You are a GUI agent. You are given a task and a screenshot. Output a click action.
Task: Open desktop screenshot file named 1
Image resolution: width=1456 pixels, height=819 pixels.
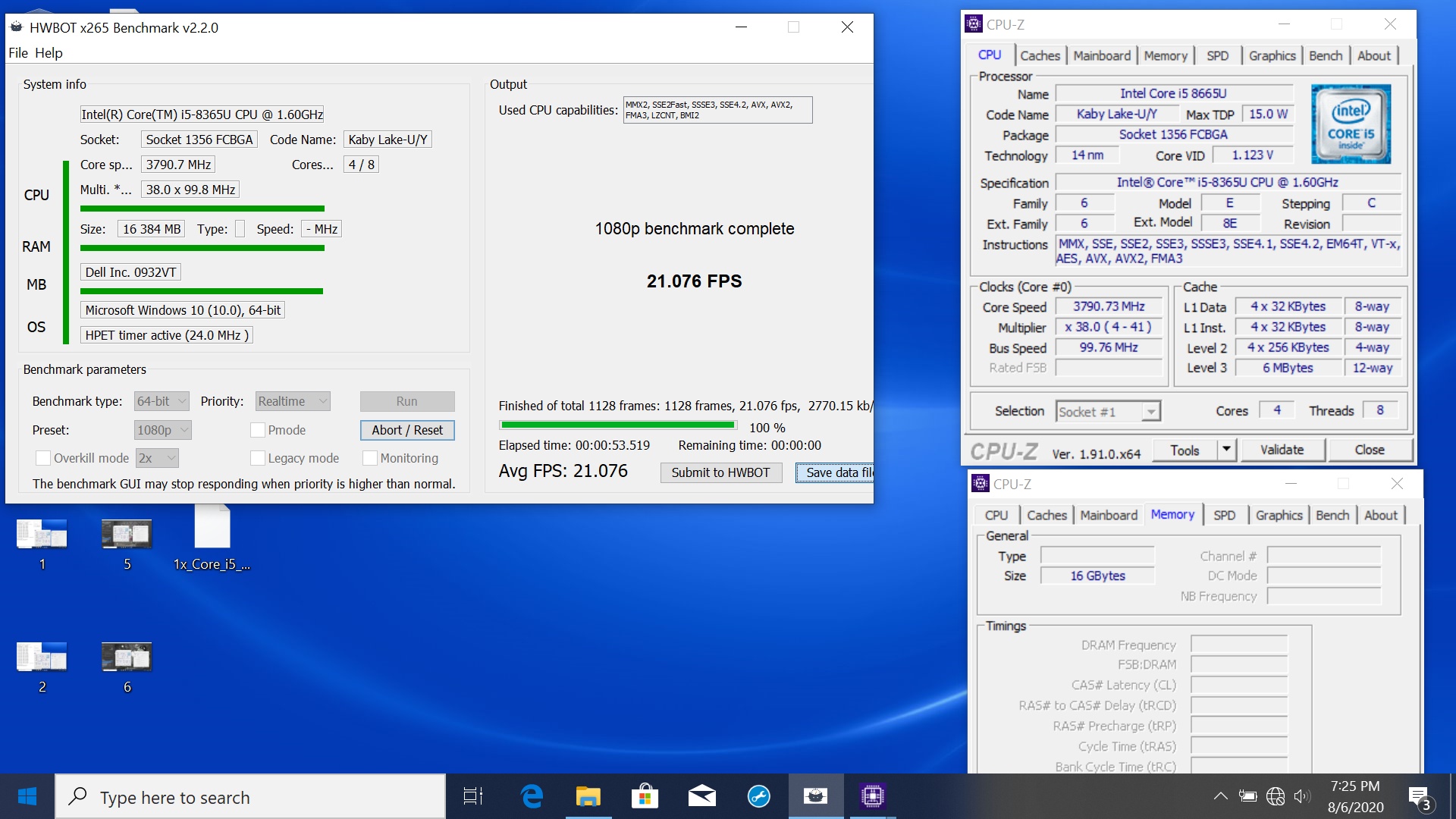click(x=42, y=543)
